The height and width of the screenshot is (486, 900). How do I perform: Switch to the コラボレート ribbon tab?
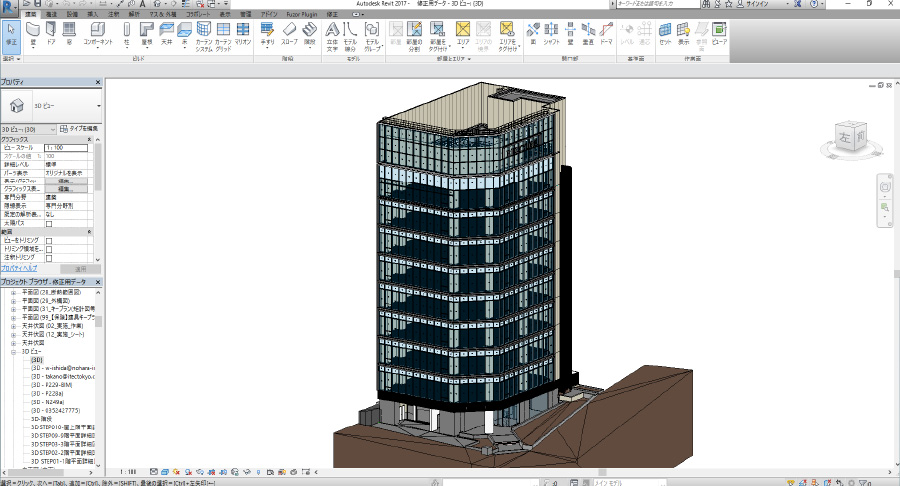197,14
